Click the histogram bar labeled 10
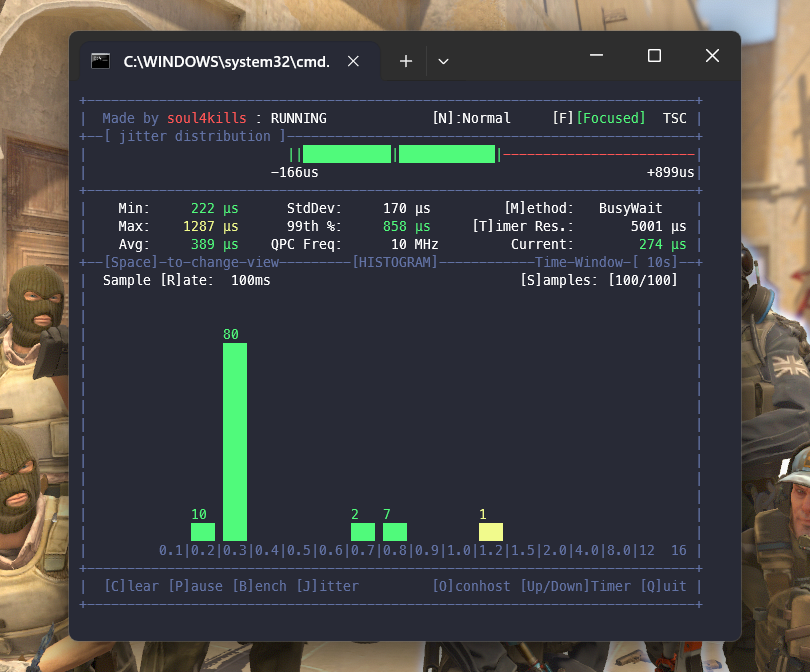Viewport: 810px width, 672px height. (203, 532)
